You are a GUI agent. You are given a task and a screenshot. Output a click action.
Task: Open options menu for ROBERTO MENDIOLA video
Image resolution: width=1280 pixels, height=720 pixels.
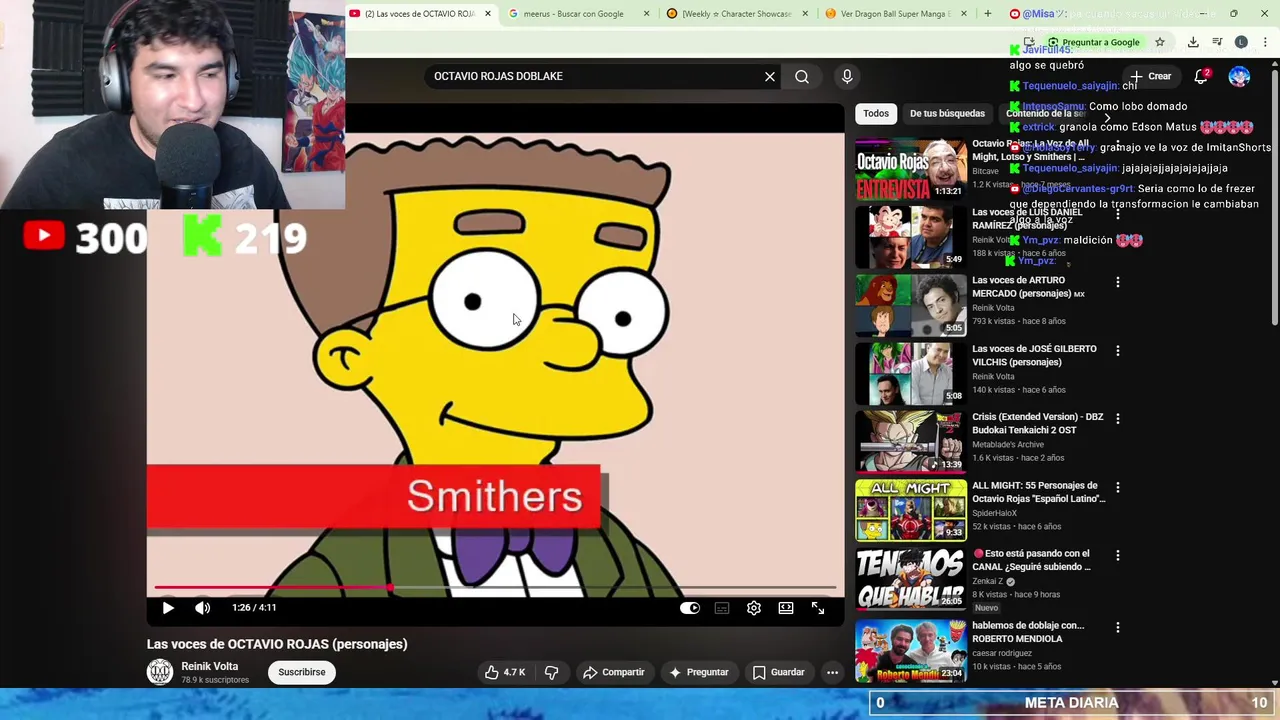[1118, 627]
